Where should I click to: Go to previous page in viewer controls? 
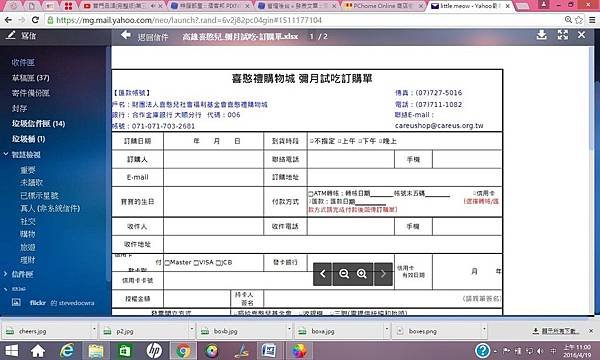pos(323,274)
